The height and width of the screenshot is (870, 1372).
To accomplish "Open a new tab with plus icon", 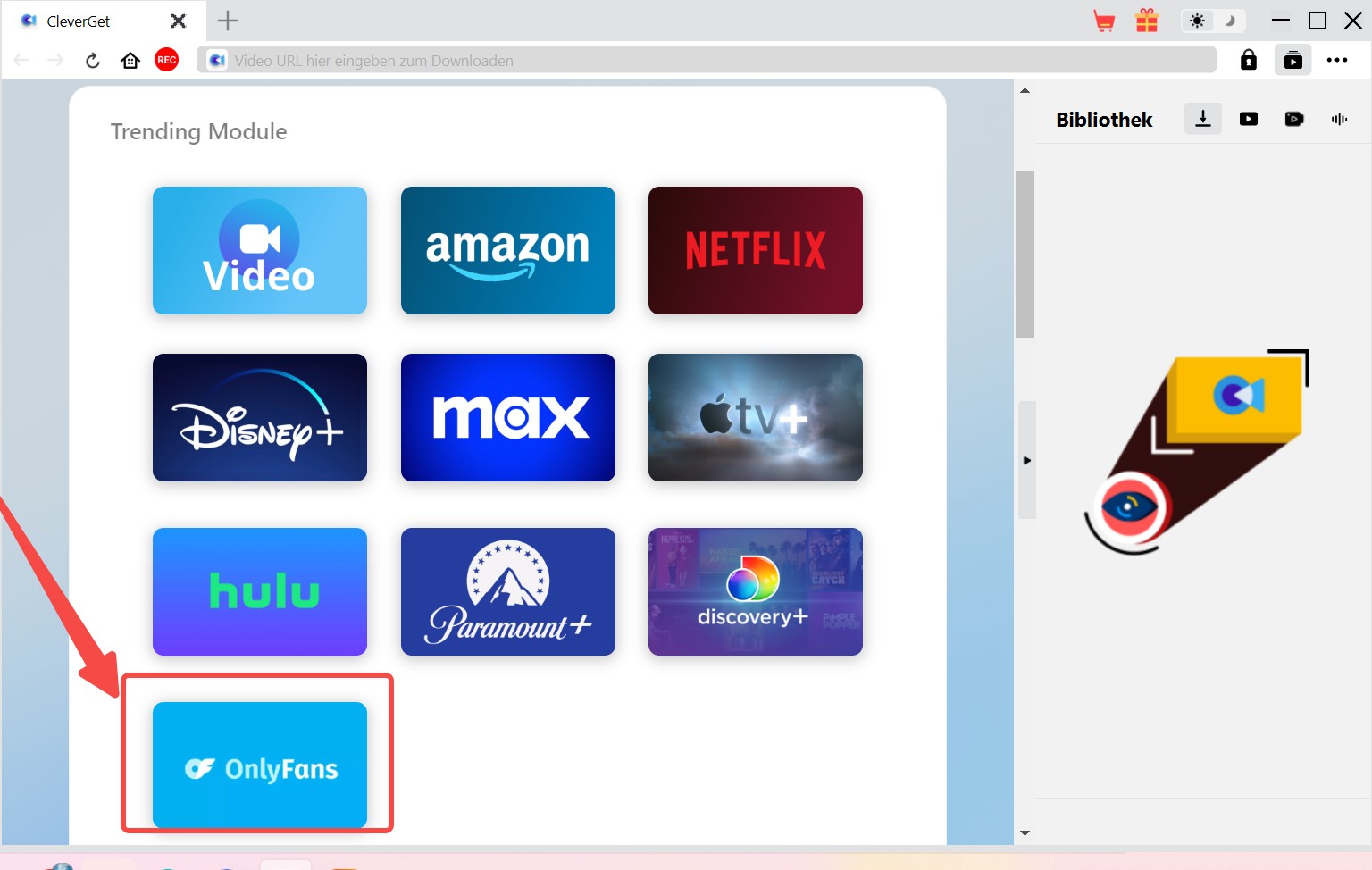I will [x=228, y=21].
